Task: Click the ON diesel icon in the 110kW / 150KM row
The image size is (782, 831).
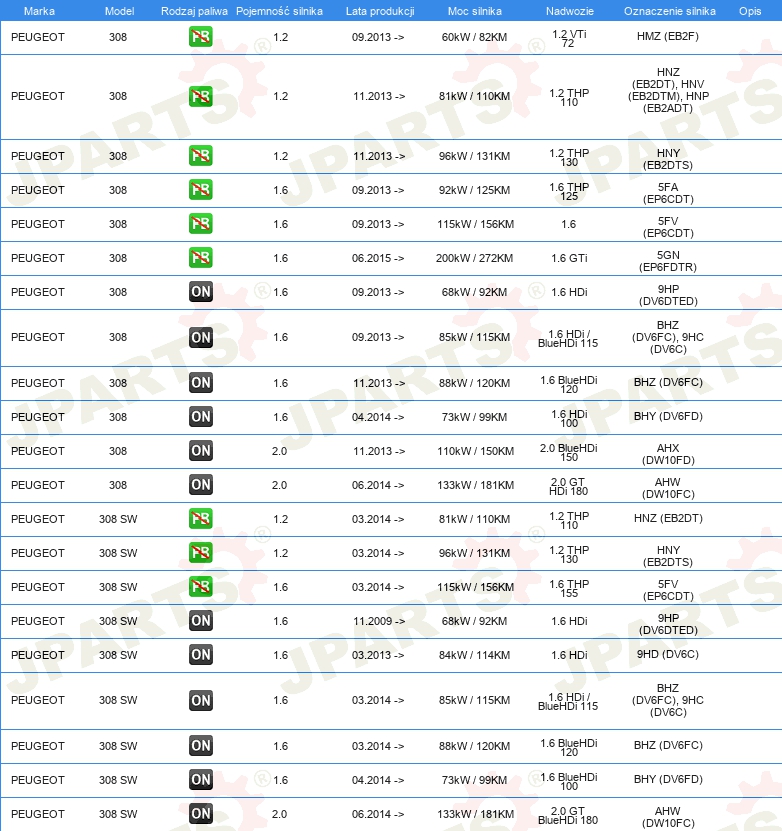Action: pos(201,450)
